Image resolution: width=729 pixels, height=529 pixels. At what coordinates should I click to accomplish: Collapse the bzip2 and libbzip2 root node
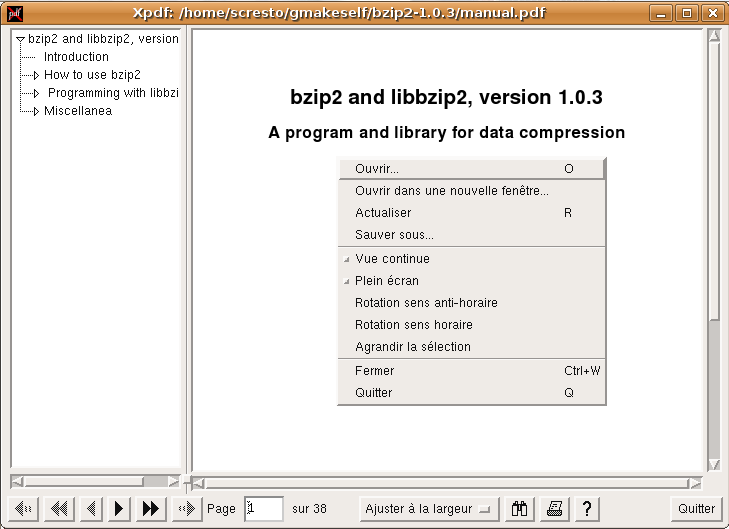(x=20, y=40)
